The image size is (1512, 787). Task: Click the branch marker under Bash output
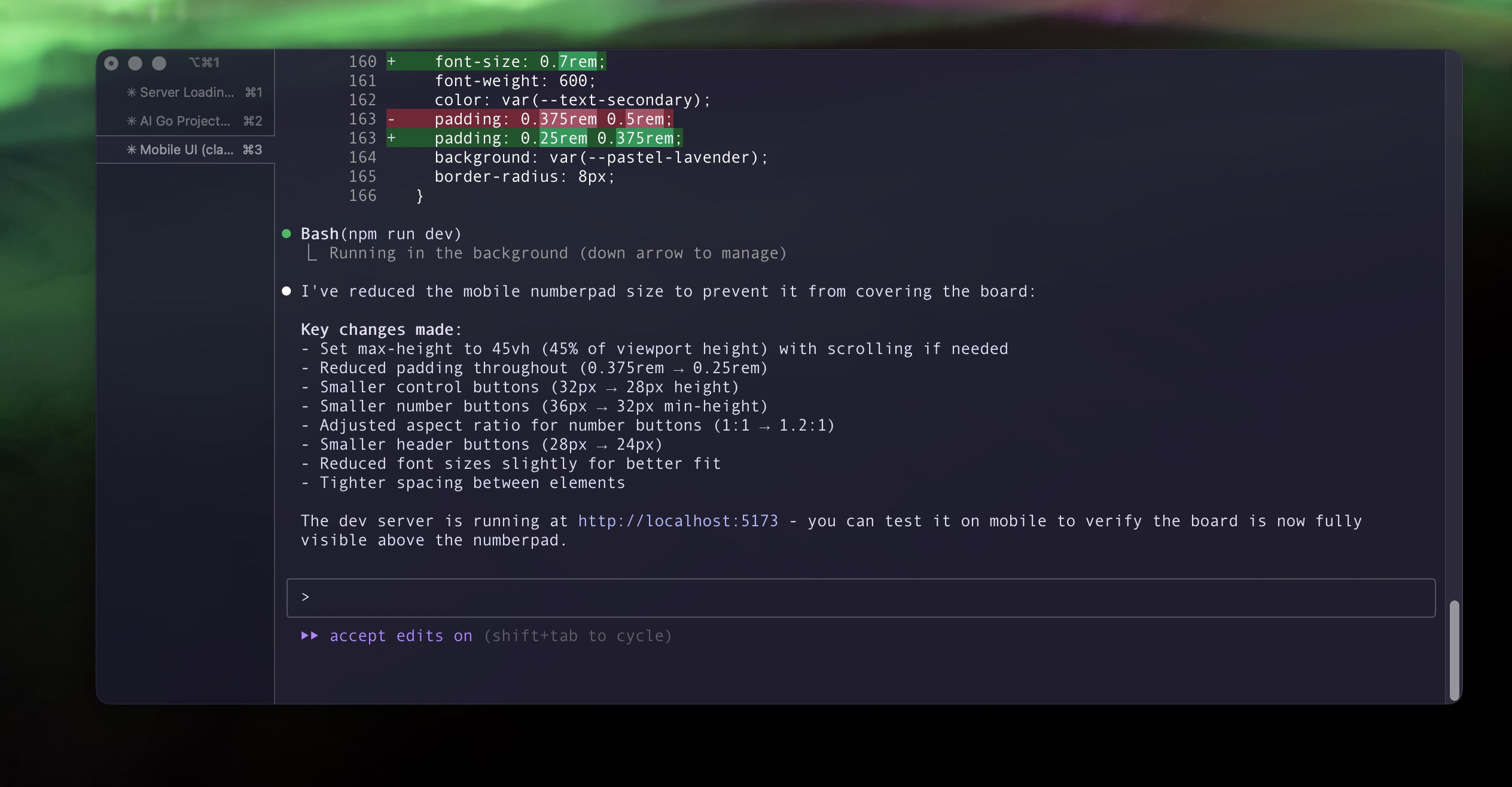click(312, 254)
